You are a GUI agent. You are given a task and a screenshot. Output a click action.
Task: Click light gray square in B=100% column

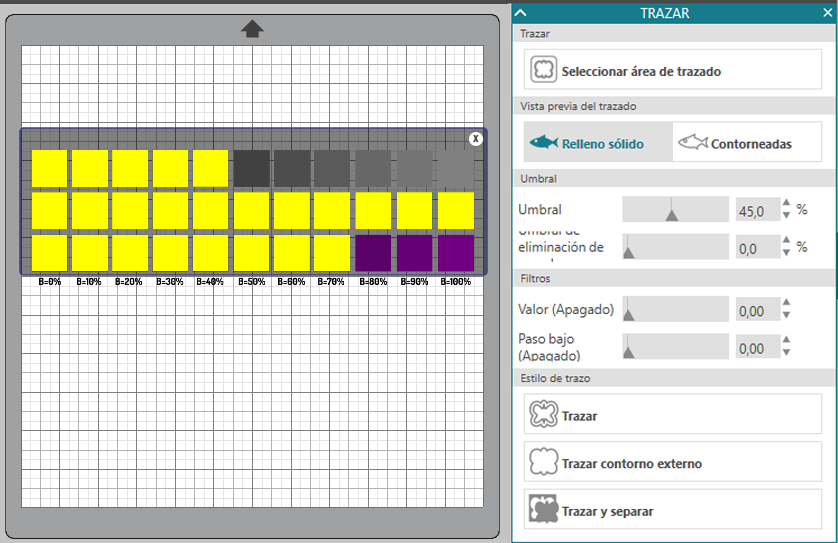[456, 168]
